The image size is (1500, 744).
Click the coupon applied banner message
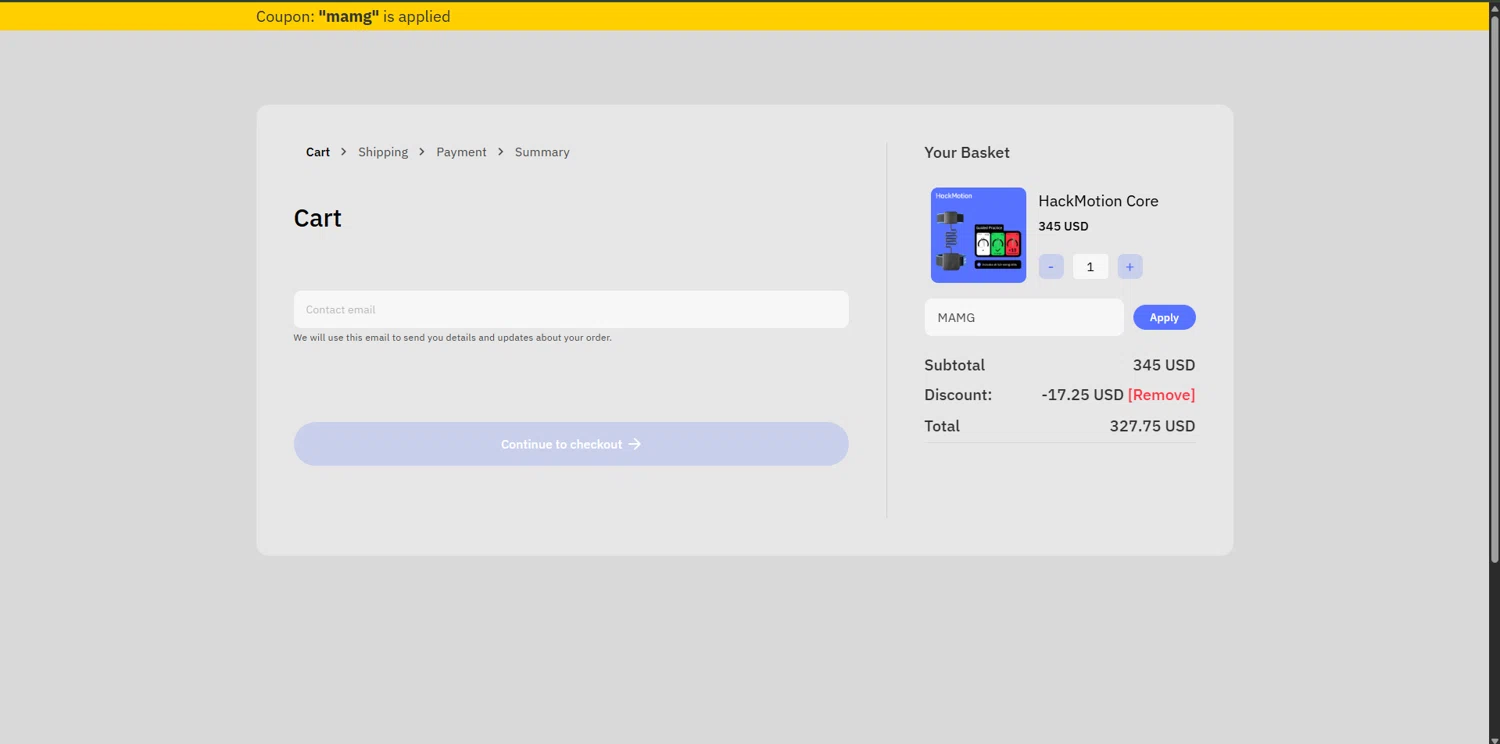[353, 16]
